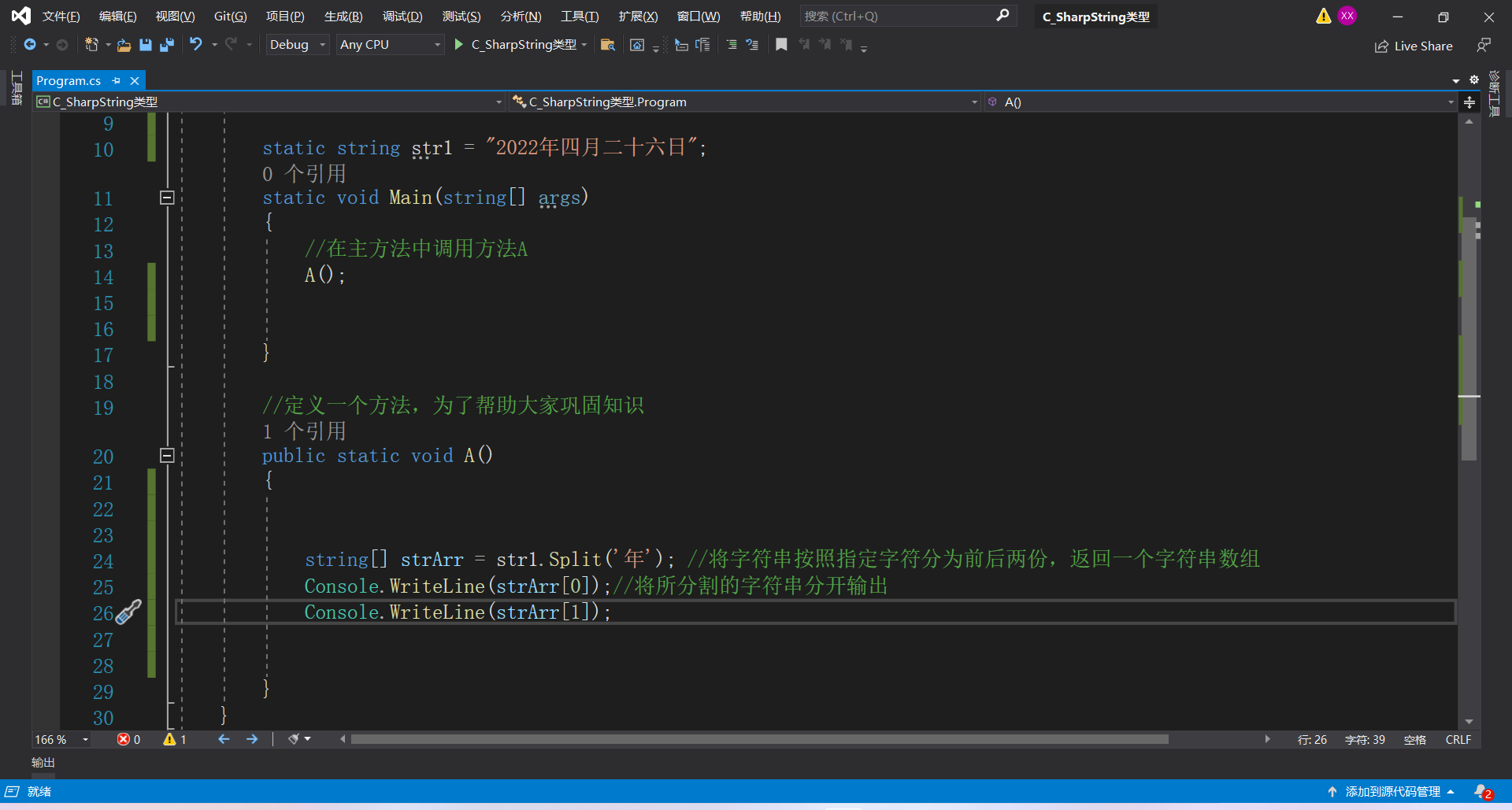Click the CRLF line ending indicator
Screen dimensions: 1512x810
pyautogui.click(x=1458, y=739)
